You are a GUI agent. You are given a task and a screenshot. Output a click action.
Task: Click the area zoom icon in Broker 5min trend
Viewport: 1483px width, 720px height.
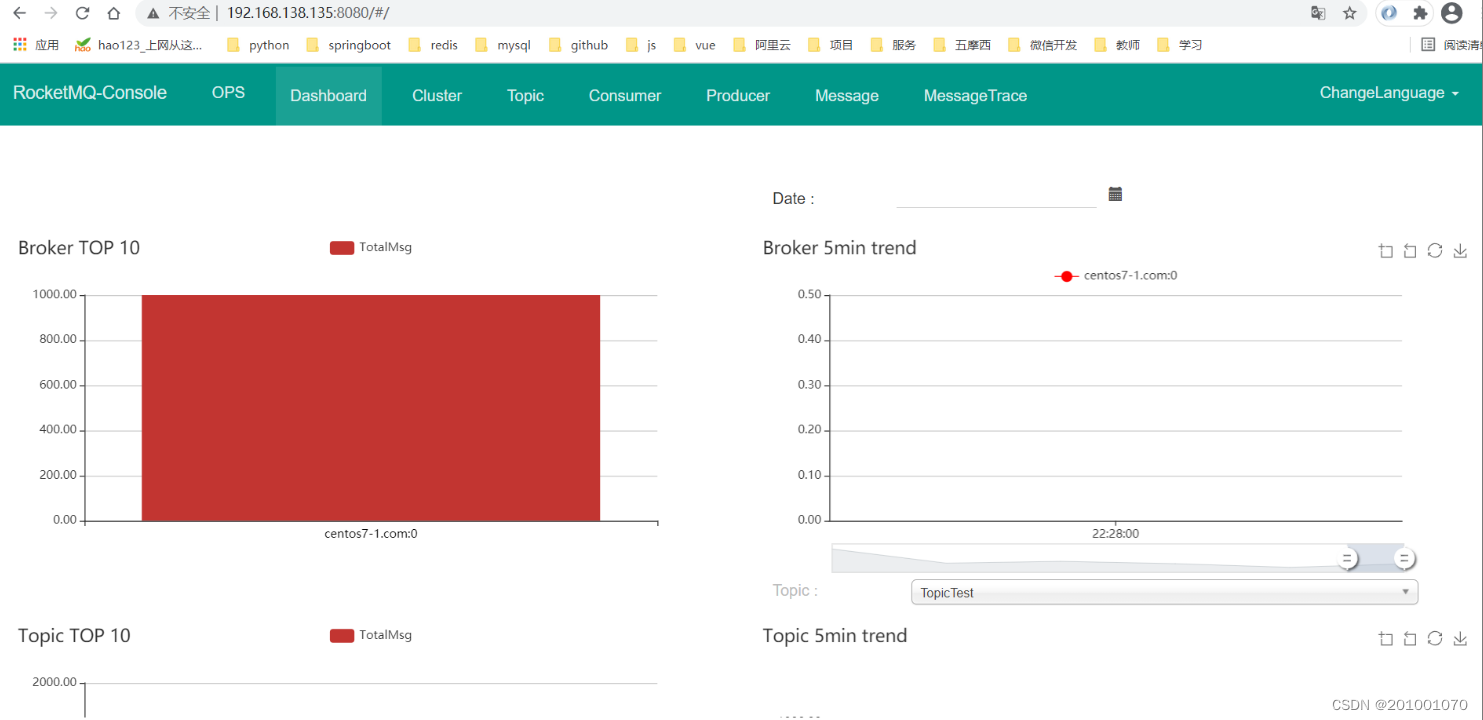pos(1385,251)
